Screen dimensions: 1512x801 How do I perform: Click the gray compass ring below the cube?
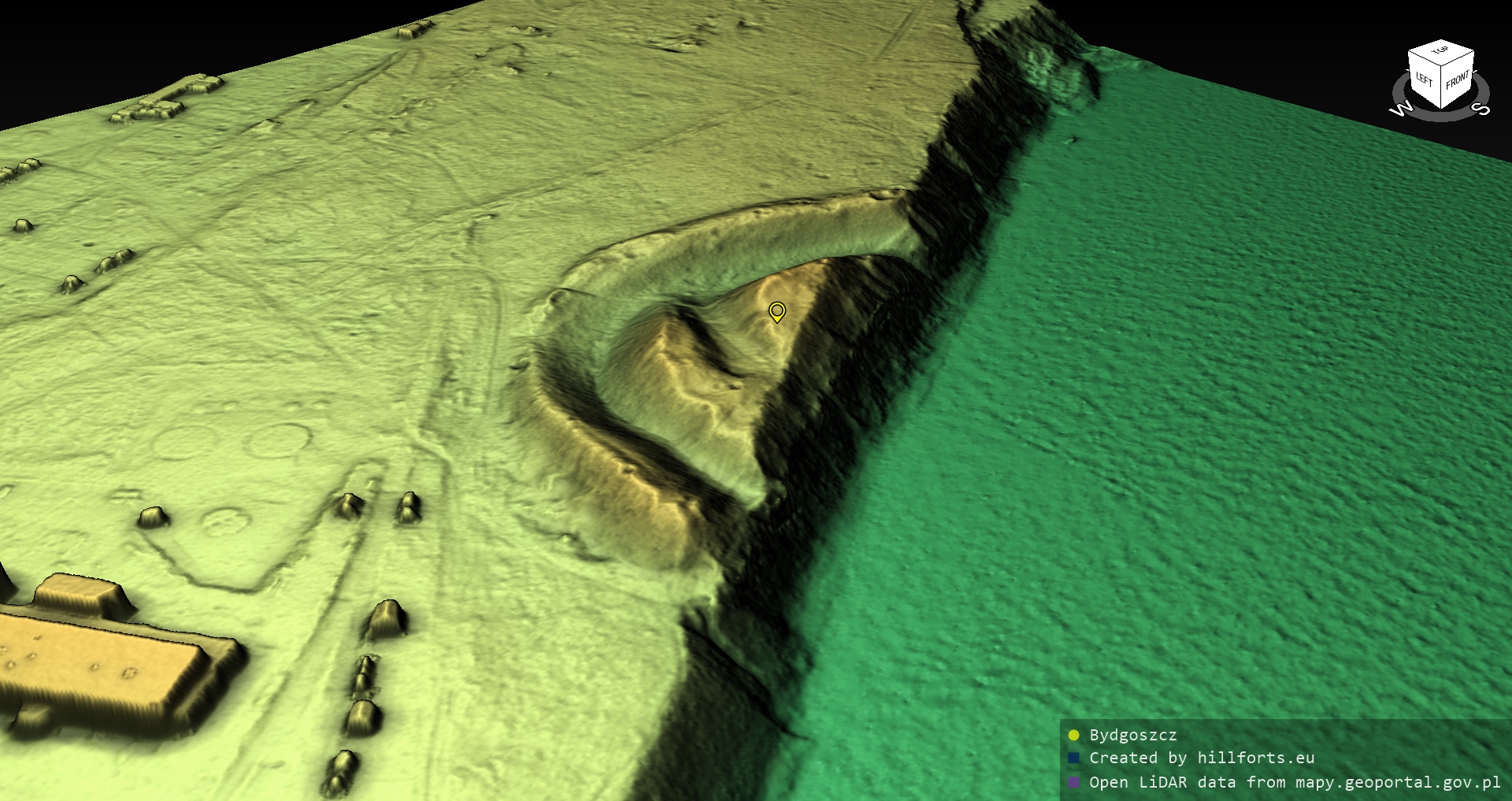[1441, 116]
